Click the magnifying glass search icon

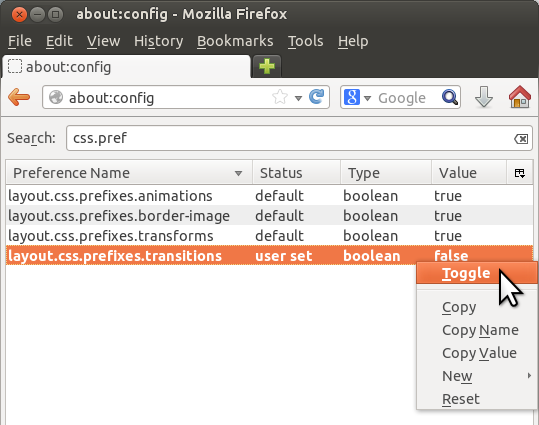(450, 97)
